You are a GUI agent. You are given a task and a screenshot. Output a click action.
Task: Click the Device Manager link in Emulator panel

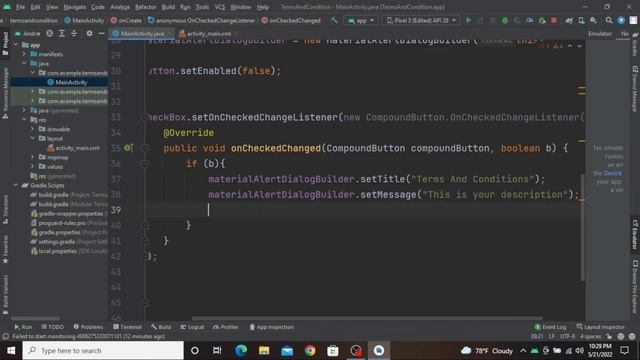[x=612, y=173]
